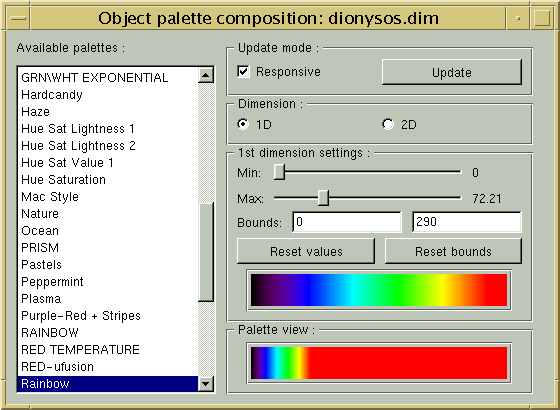Click the Max slider handle
This screenshot has height=410, width=560.
click(324, 198)
